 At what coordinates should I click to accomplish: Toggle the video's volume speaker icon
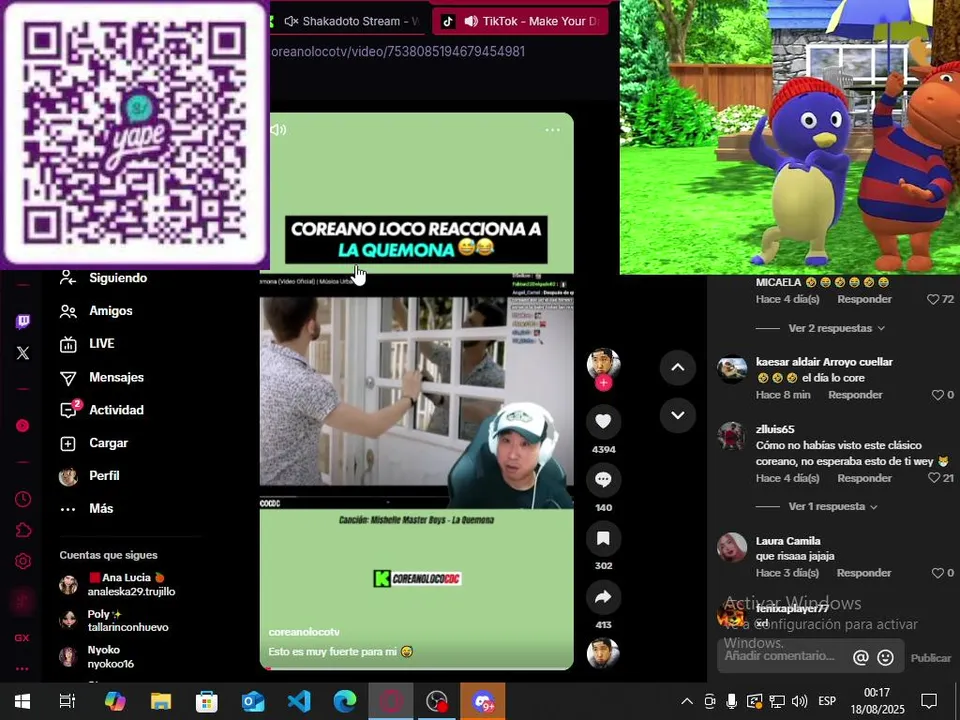[279, 130]
